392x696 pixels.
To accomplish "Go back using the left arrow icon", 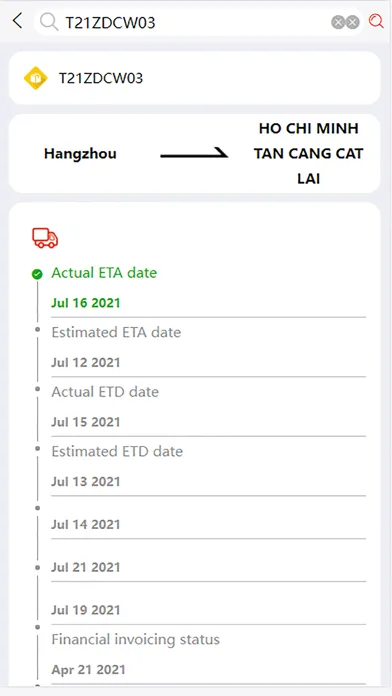I will (x=17, y=21).
